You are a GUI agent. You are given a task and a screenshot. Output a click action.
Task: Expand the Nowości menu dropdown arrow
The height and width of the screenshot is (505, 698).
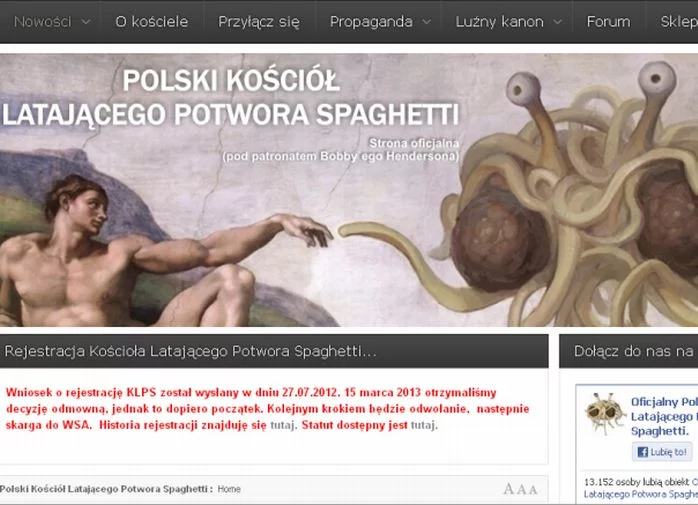[x=85, y=22]
